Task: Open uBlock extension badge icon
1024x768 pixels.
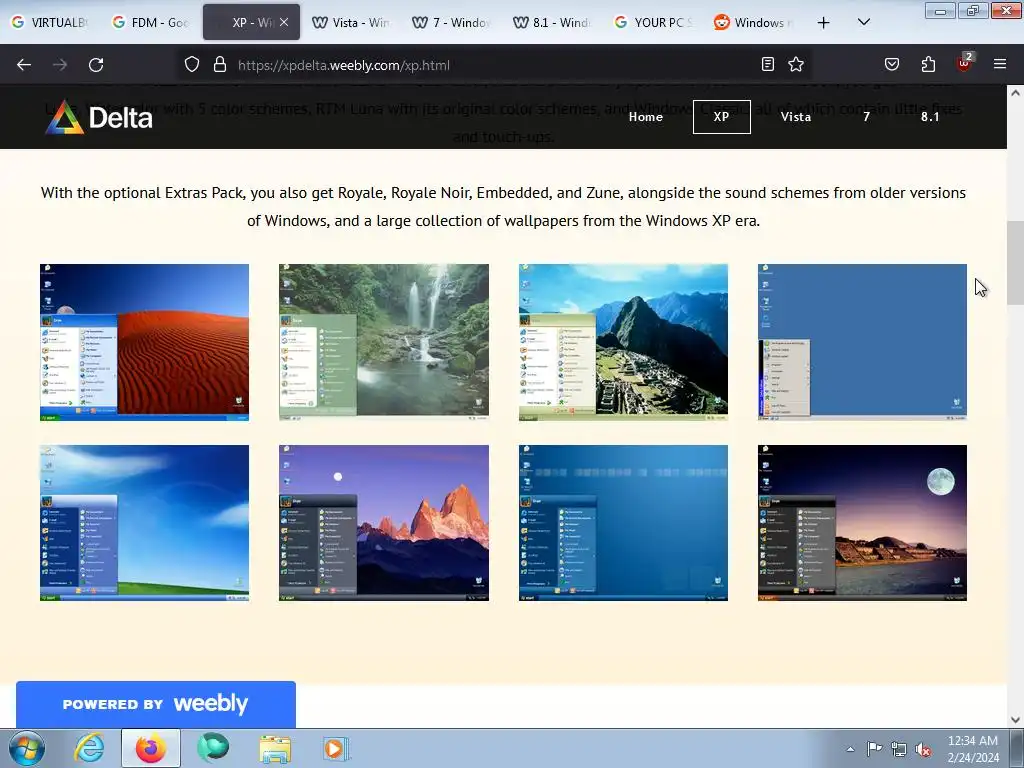Action: pyautogui.click(x=965, y=63)
